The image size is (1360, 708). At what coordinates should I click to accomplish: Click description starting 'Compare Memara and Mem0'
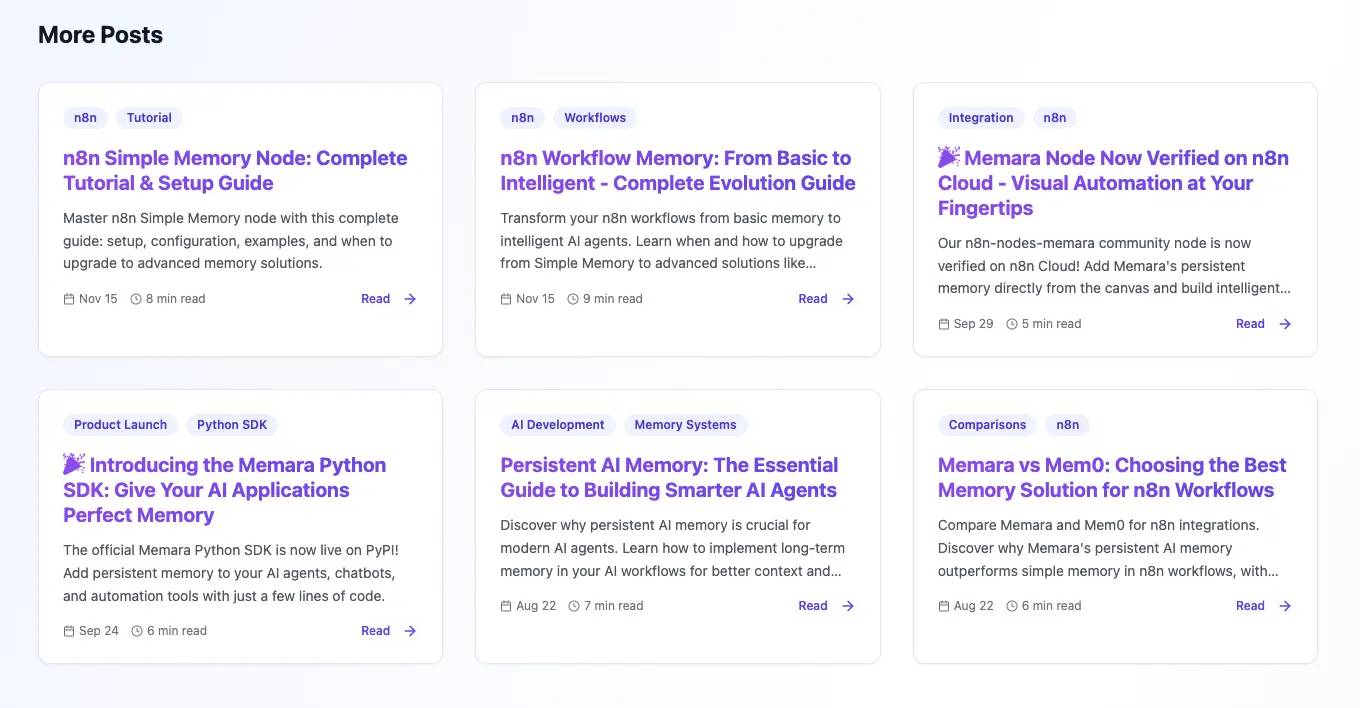pyautogui.click(x=1108, y=548)
